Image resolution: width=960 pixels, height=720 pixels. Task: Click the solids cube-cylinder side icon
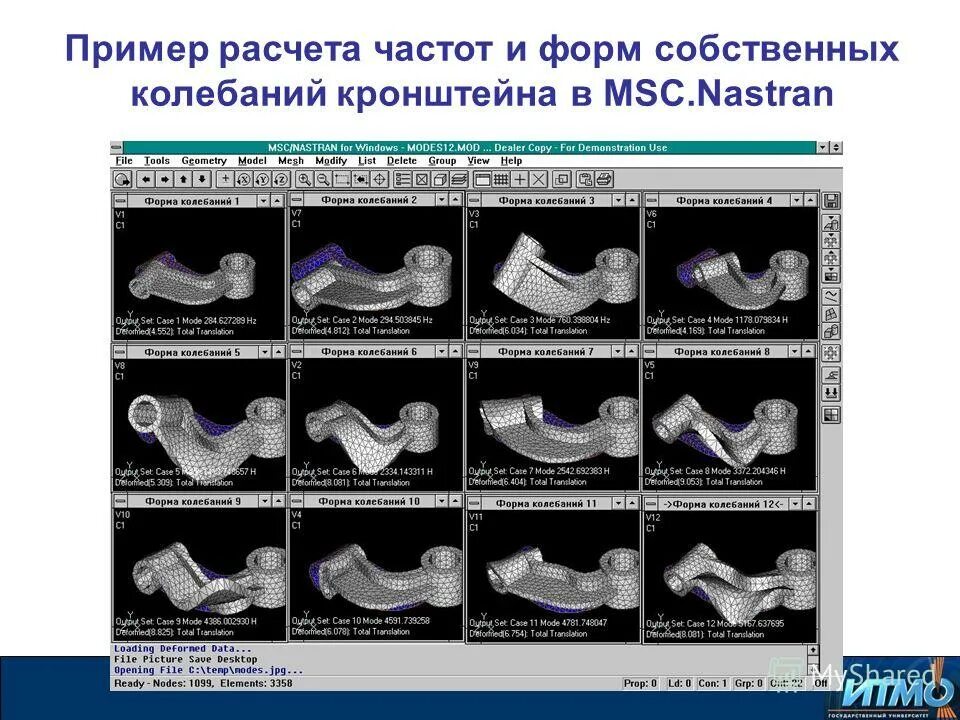point(831,331)
